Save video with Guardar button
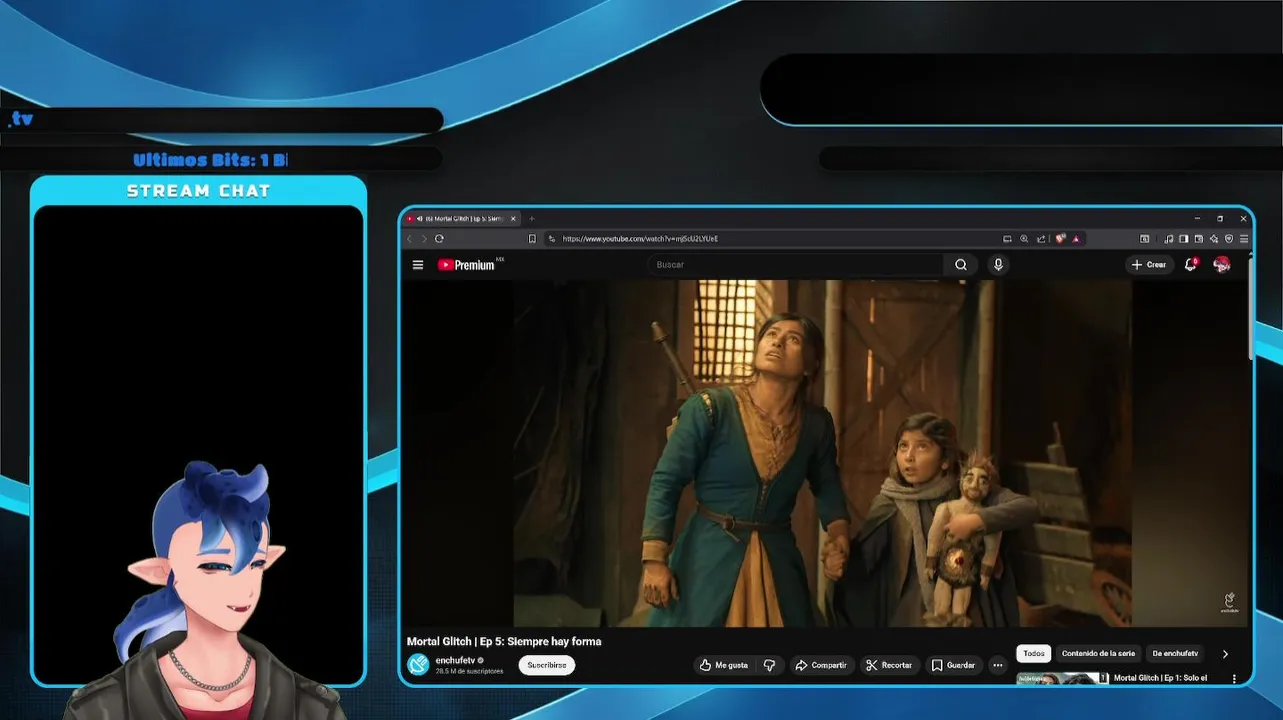The height and width of the screenshot is (720, 1283). click(x=953, y=665)
